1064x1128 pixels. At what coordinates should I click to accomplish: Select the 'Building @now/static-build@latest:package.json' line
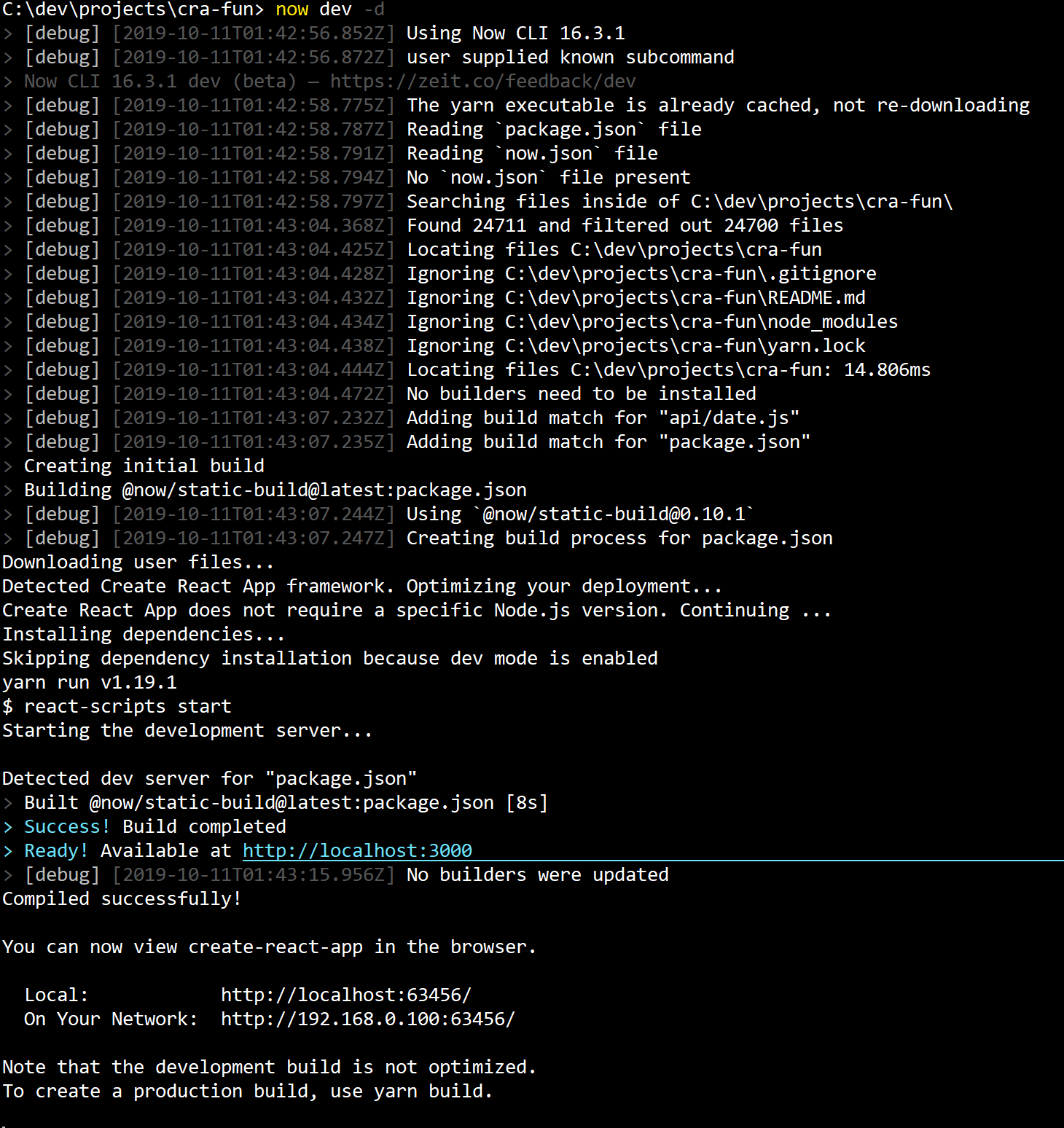(x=275, y=489)
